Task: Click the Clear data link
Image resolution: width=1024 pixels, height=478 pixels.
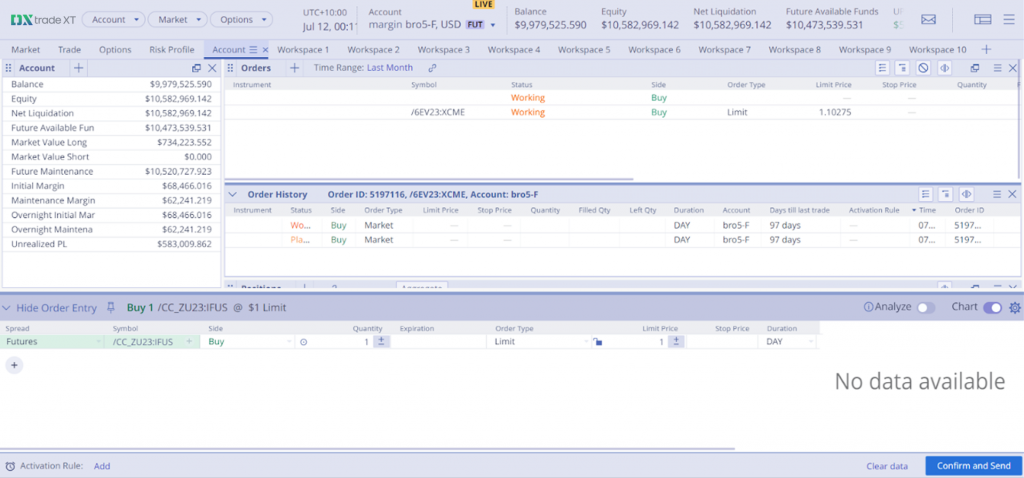Action: coord(886,466)
